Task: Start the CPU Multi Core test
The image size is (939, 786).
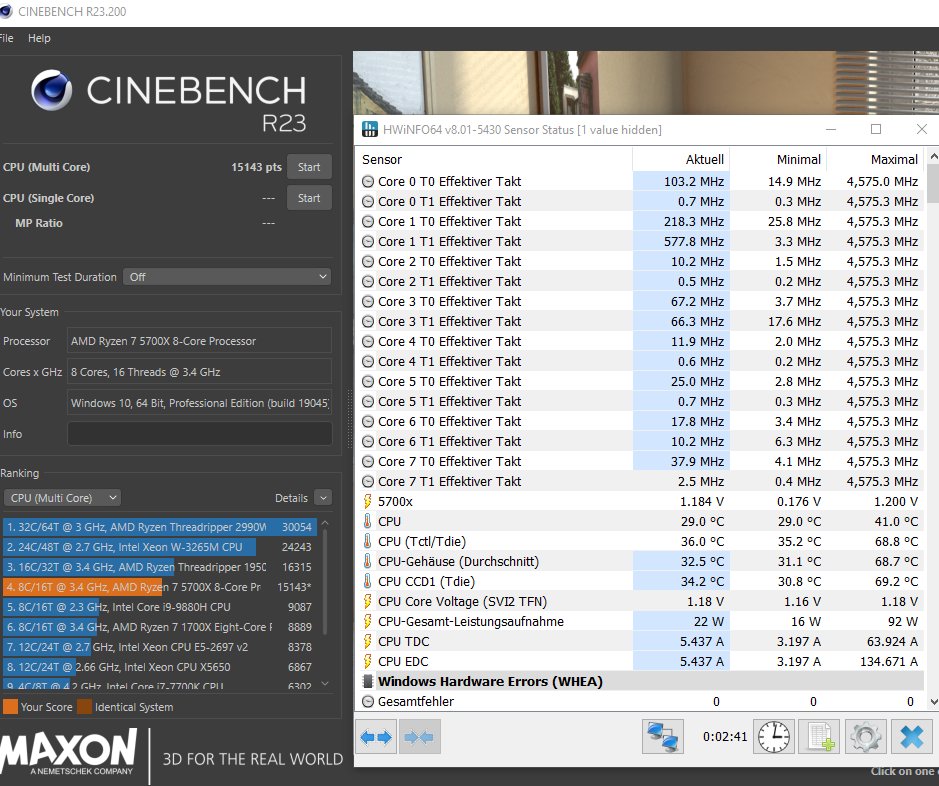Action: click(x=309, y=167)
